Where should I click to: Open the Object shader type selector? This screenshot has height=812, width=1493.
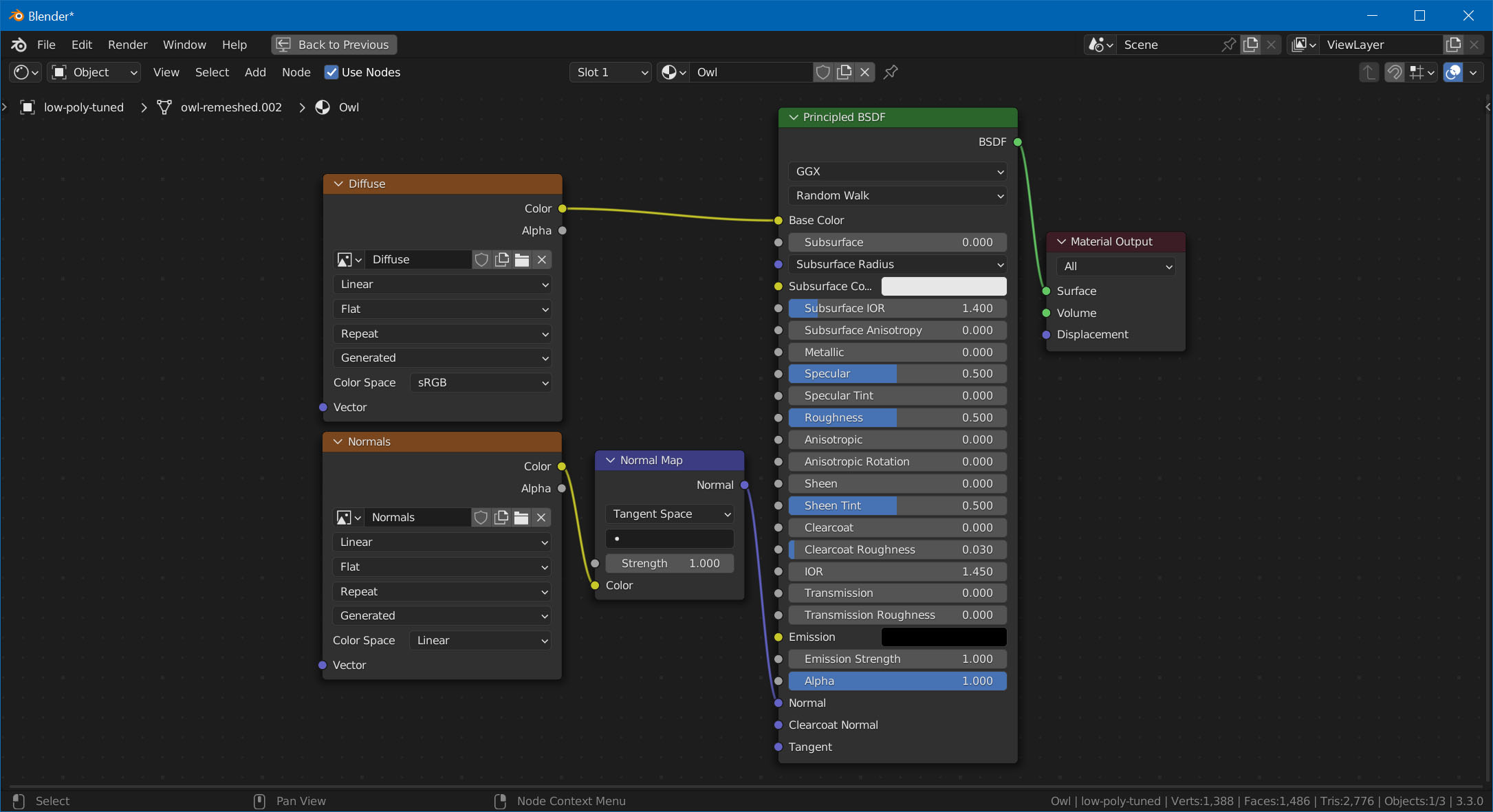coord(94,72)
